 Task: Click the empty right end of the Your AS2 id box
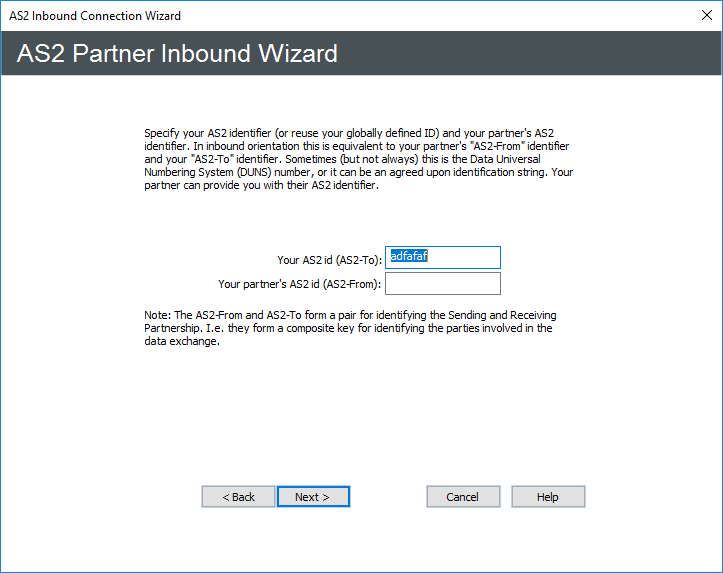[x=480, y=258]
